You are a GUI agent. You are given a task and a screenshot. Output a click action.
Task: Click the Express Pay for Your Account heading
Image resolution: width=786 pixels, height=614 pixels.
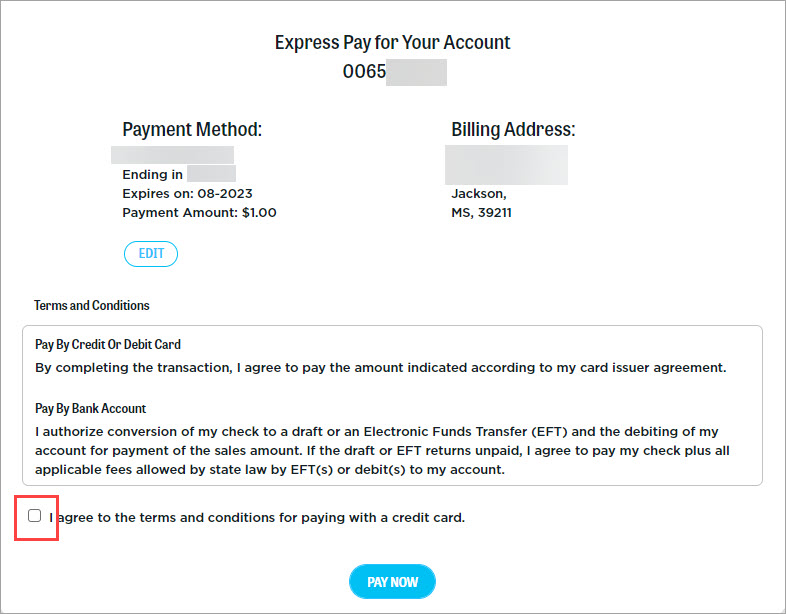click(x=393, y=43)
